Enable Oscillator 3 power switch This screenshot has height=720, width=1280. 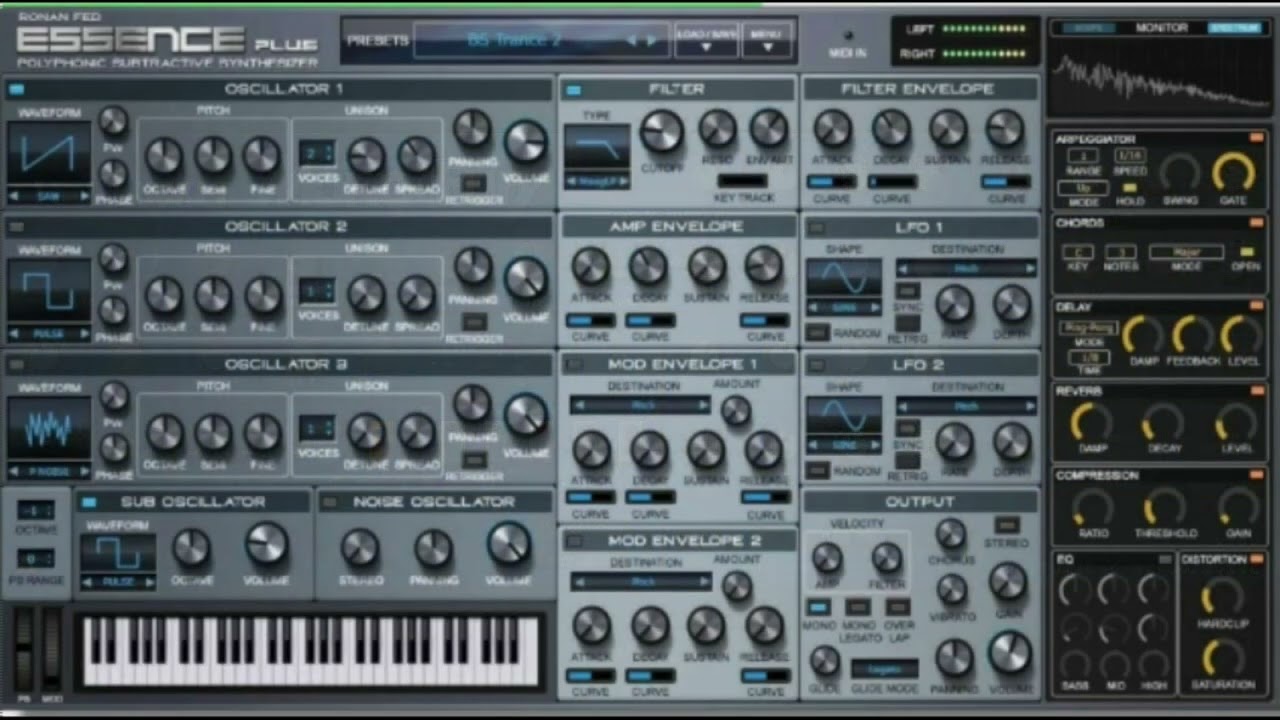pos(16,365)
